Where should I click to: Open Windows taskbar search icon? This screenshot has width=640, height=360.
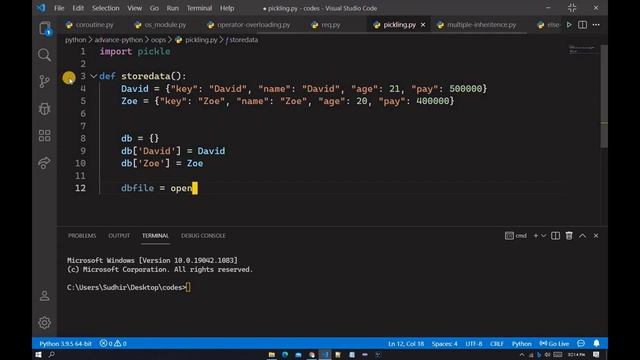pos(52,355)
